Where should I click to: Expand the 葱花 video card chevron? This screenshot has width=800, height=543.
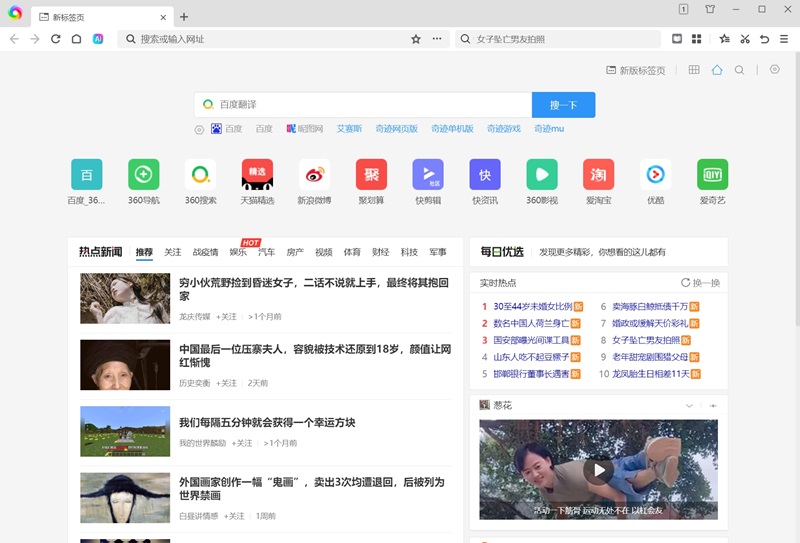click(689, 406)
